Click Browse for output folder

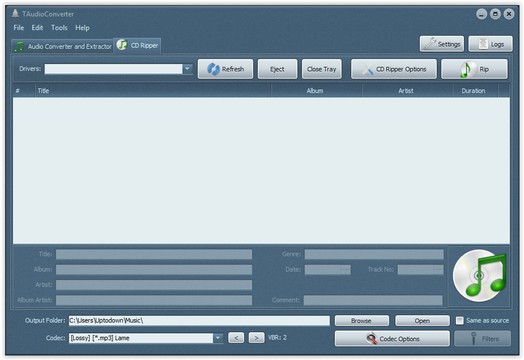point(362,321)
